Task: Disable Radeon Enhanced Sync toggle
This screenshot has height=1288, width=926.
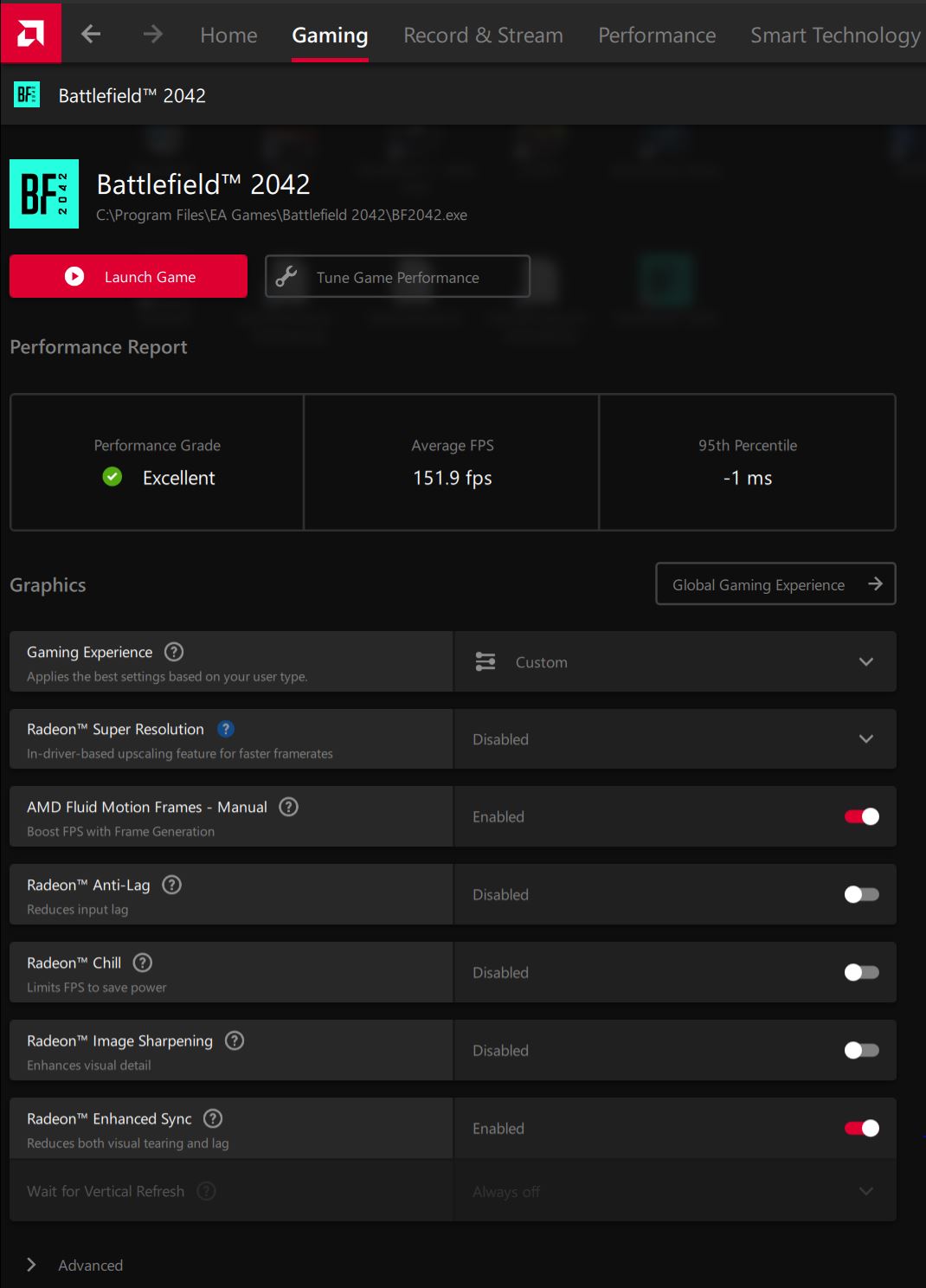Action: (862, 1128)
